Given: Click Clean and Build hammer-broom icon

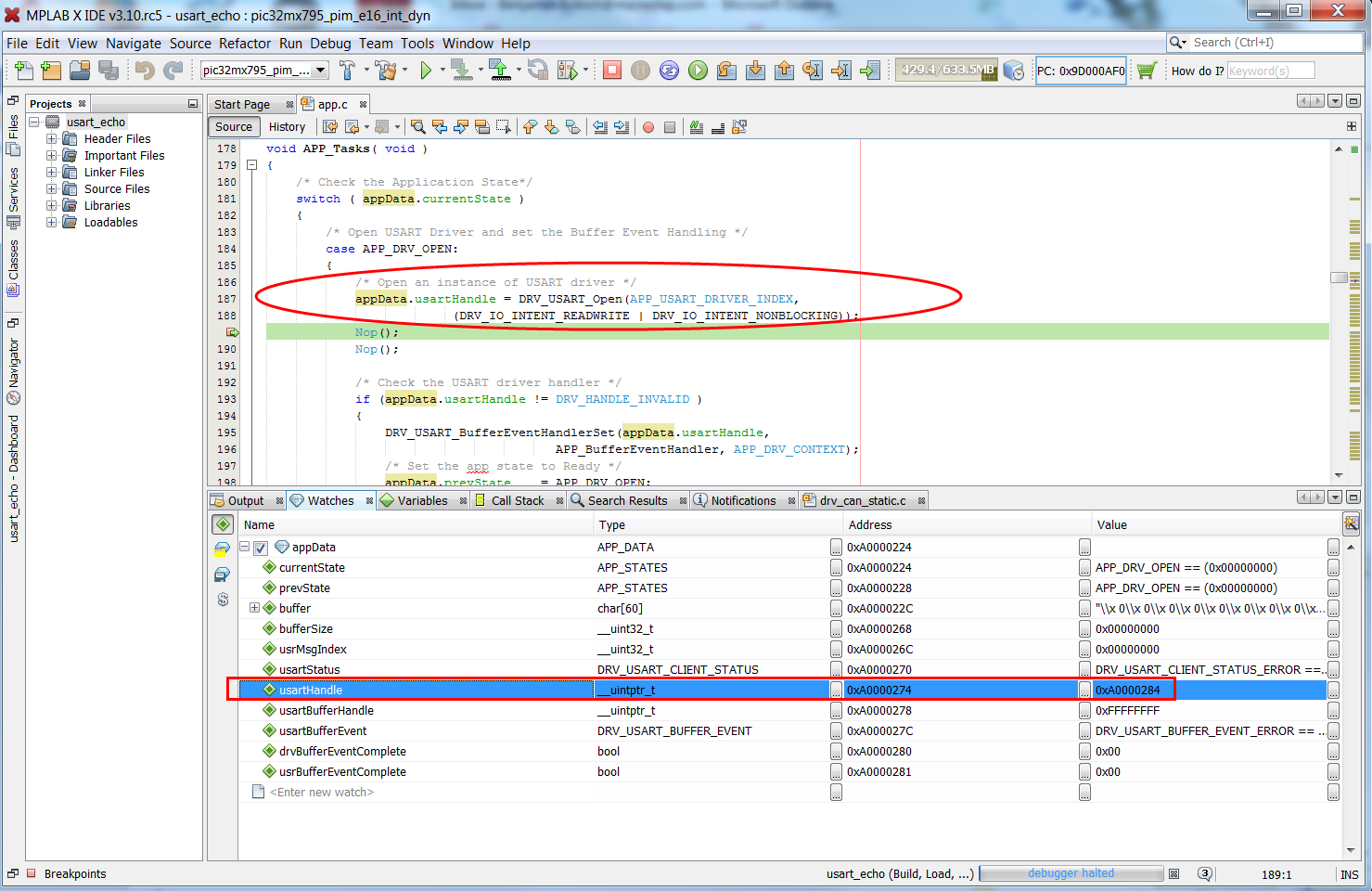Looking at the screenshot, I should [x=387, y=71].
